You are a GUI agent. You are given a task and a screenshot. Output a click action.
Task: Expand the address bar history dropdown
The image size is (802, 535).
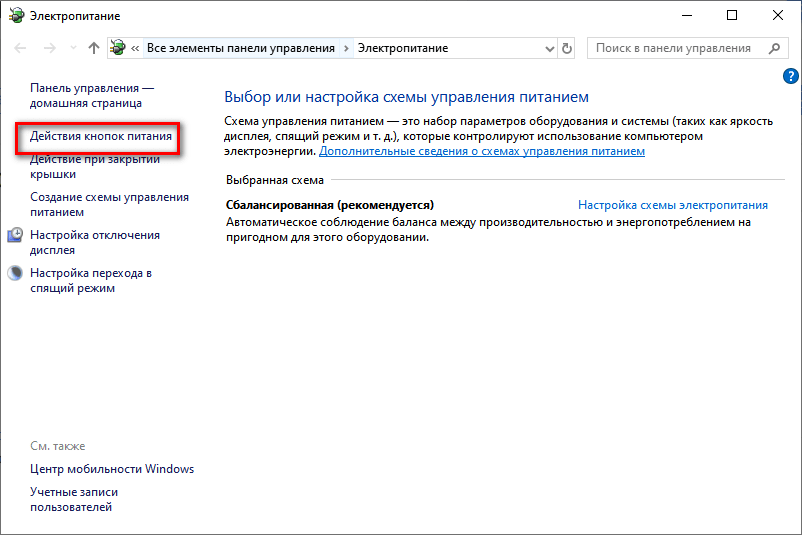click(550, 49)
